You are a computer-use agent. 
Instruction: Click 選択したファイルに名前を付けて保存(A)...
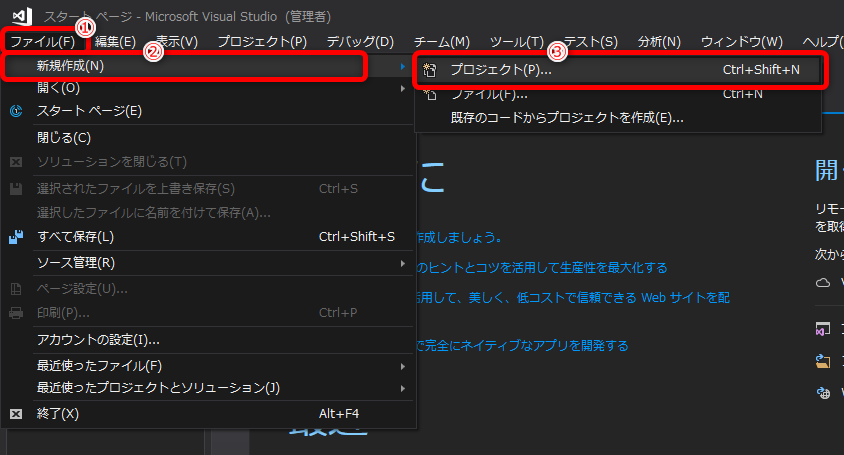pos(209,213)
